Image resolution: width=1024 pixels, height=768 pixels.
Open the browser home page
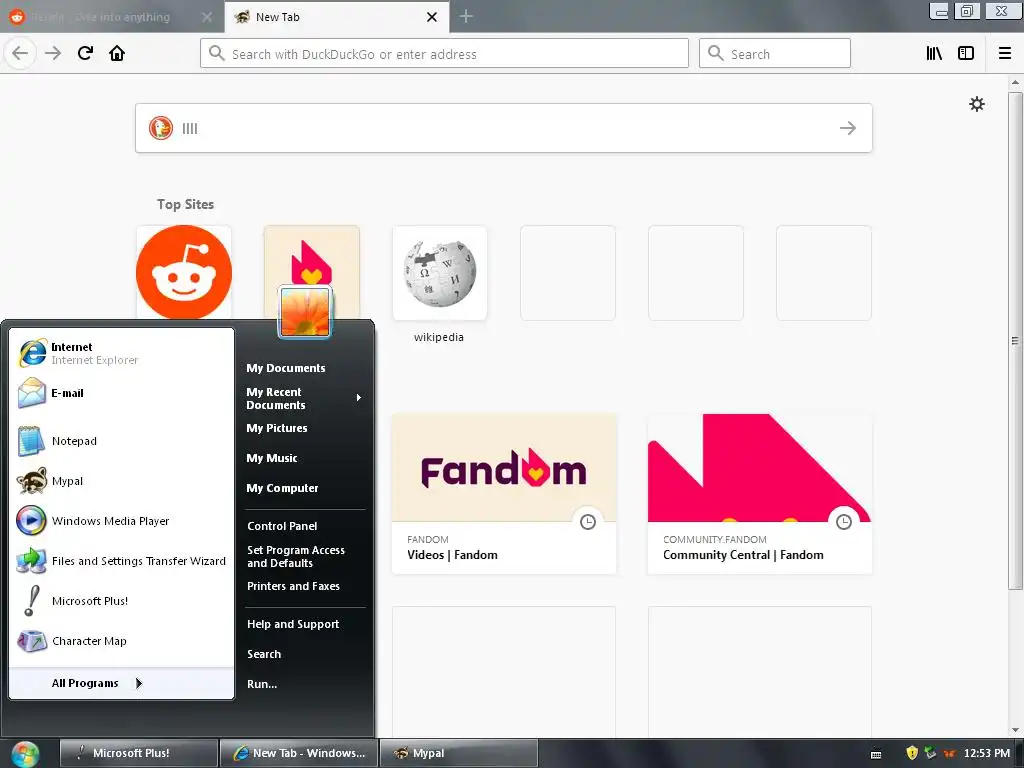pos(117,54)
